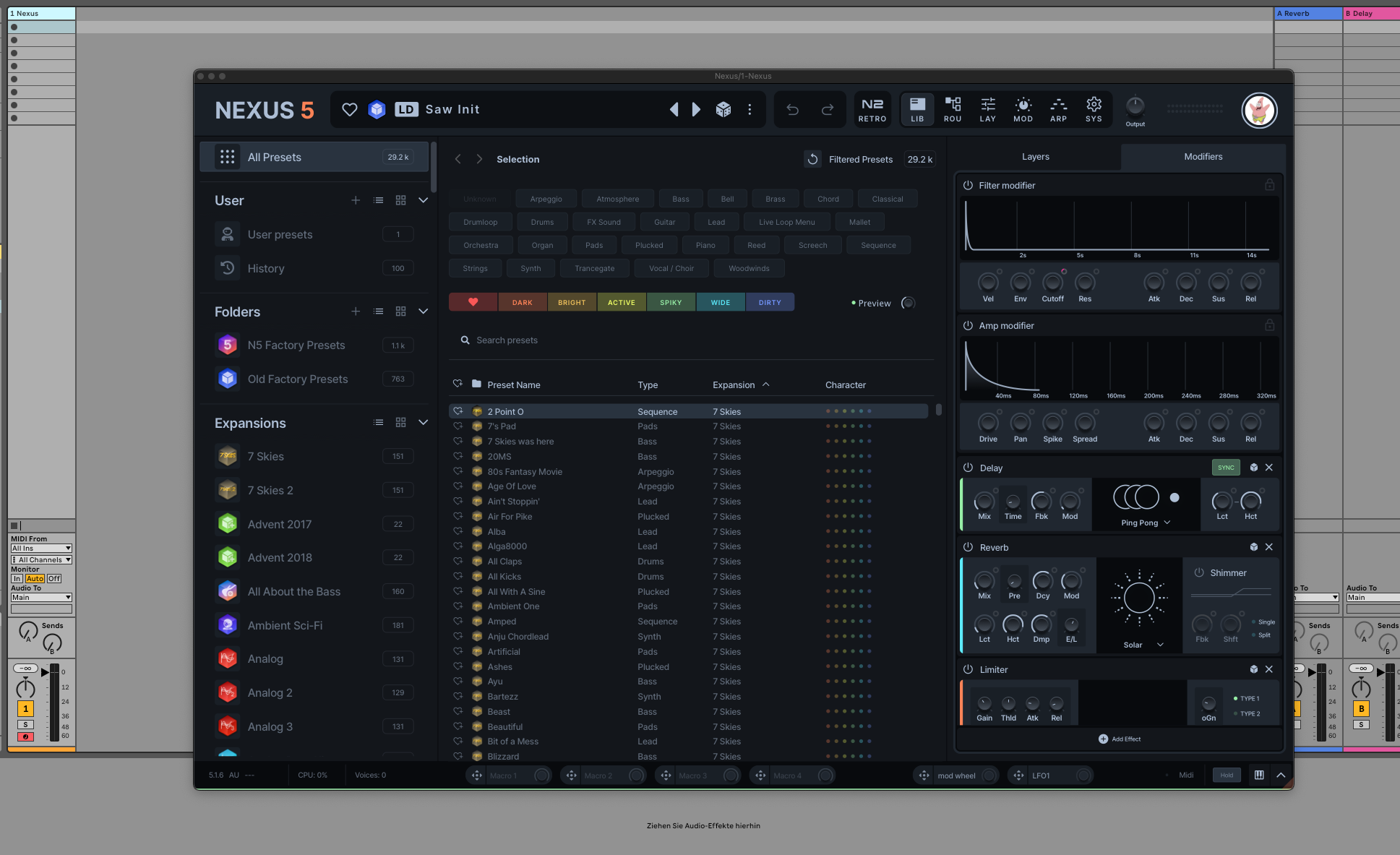Toggle the Limiter power on/off
The image size is (1400, 855).
click(x=969, y=668)
